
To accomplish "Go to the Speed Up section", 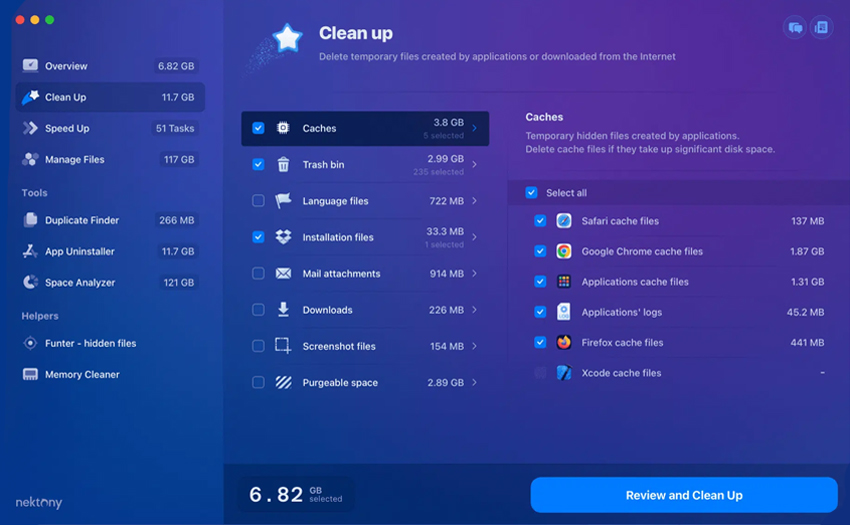I will pos(67,128).
